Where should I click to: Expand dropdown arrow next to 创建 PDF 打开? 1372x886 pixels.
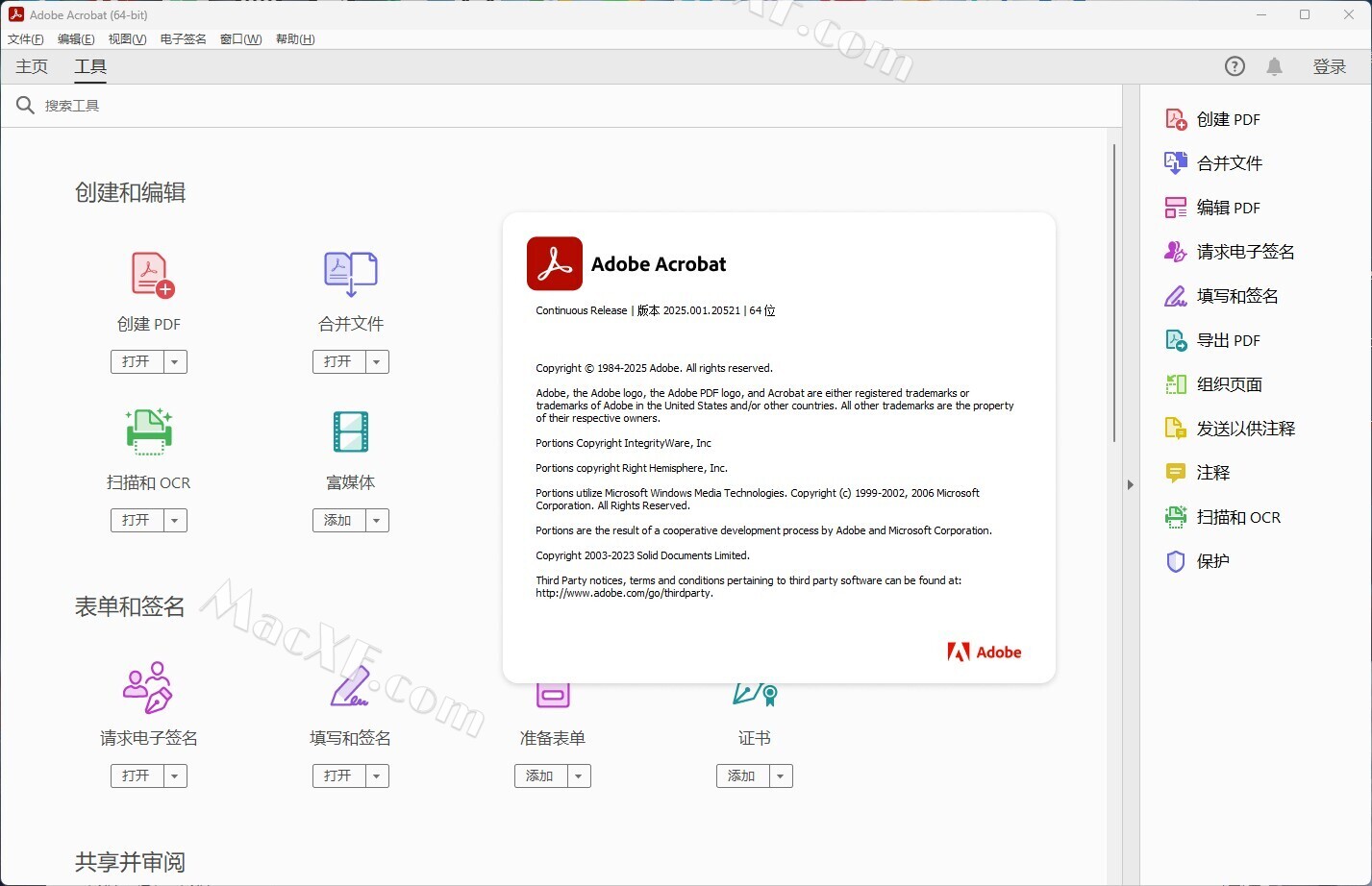point(175,362)
